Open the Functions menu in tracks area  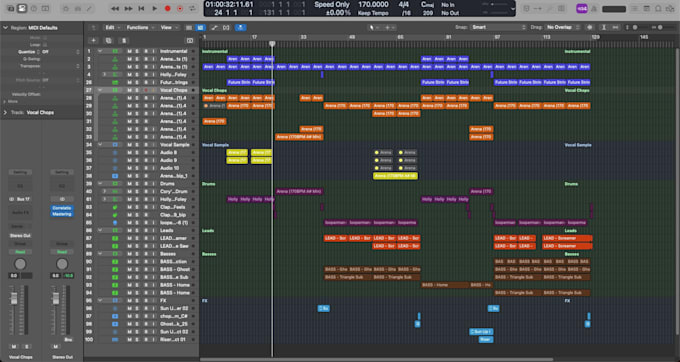point(140,27)
